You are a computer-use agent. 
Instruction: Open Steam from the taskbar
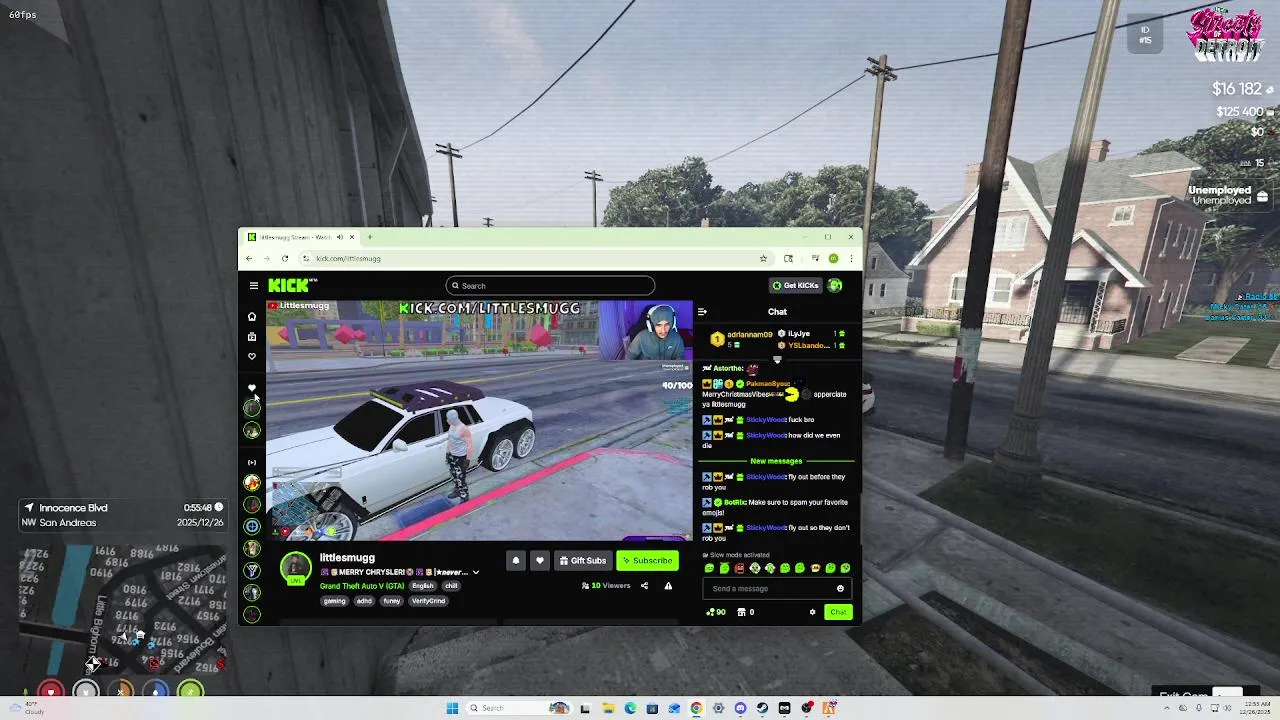click(762, 709)
